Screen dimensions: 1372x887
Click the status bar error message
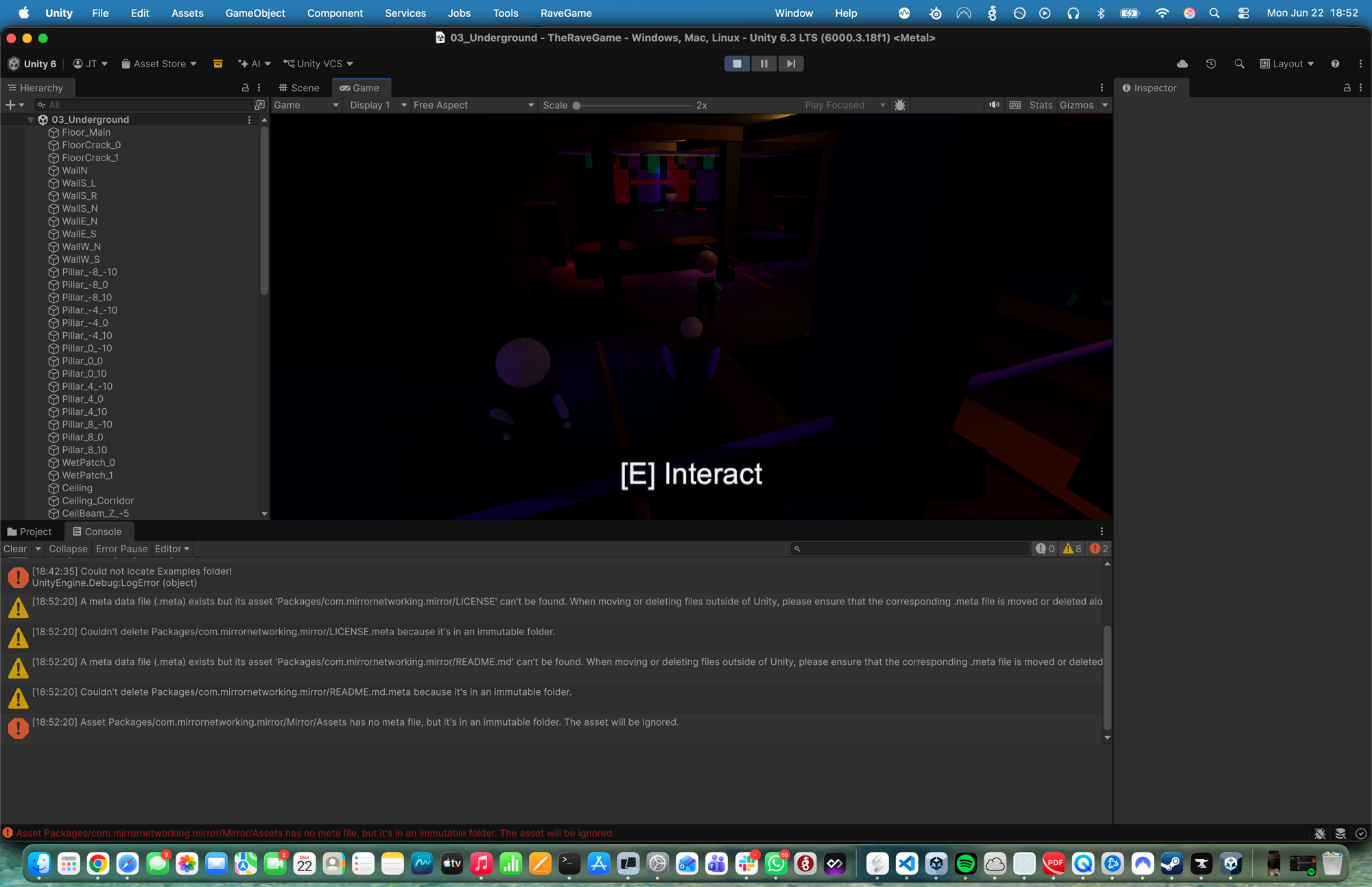(315, 833)
